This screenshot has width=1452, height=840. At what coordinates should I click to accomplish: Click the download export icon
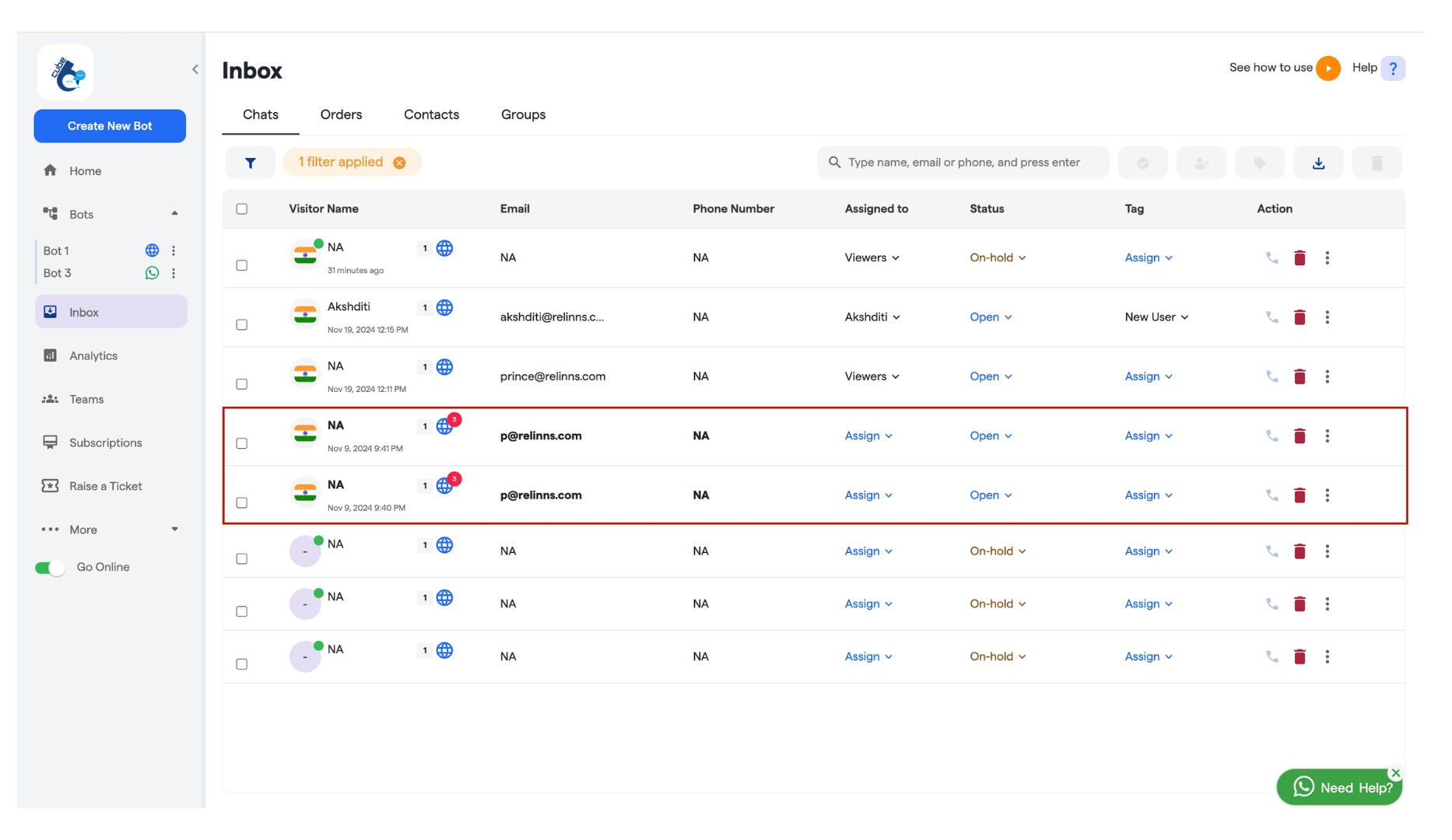click(x=1318, y=163)
